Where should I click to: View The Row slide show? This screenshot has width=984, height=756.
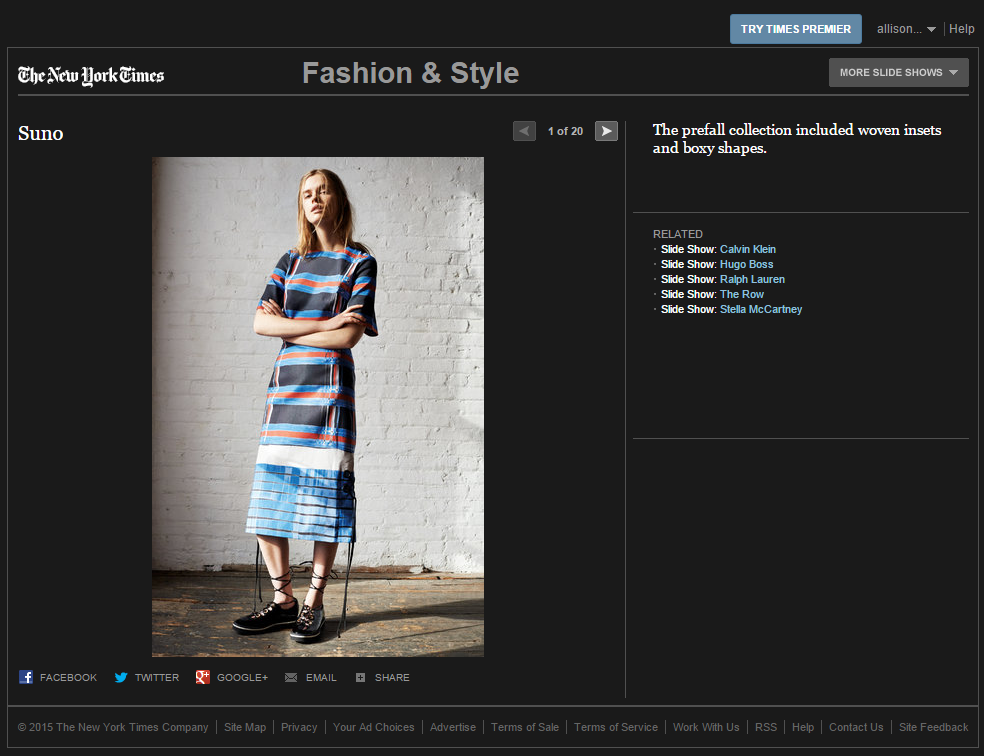coord(742,294)
